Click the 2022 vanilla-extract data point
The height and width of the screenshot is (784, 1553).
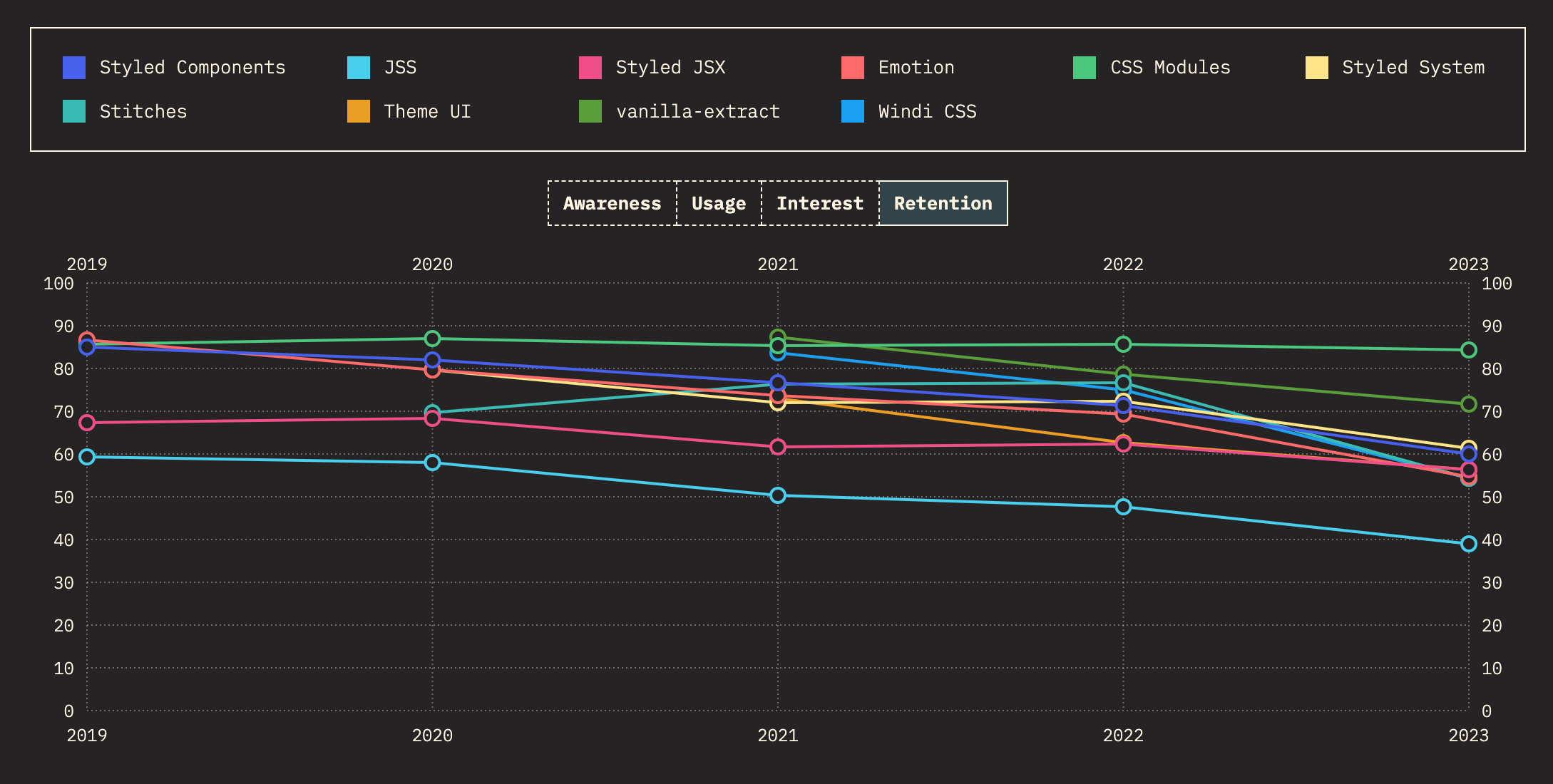[x=1123, y=372]
